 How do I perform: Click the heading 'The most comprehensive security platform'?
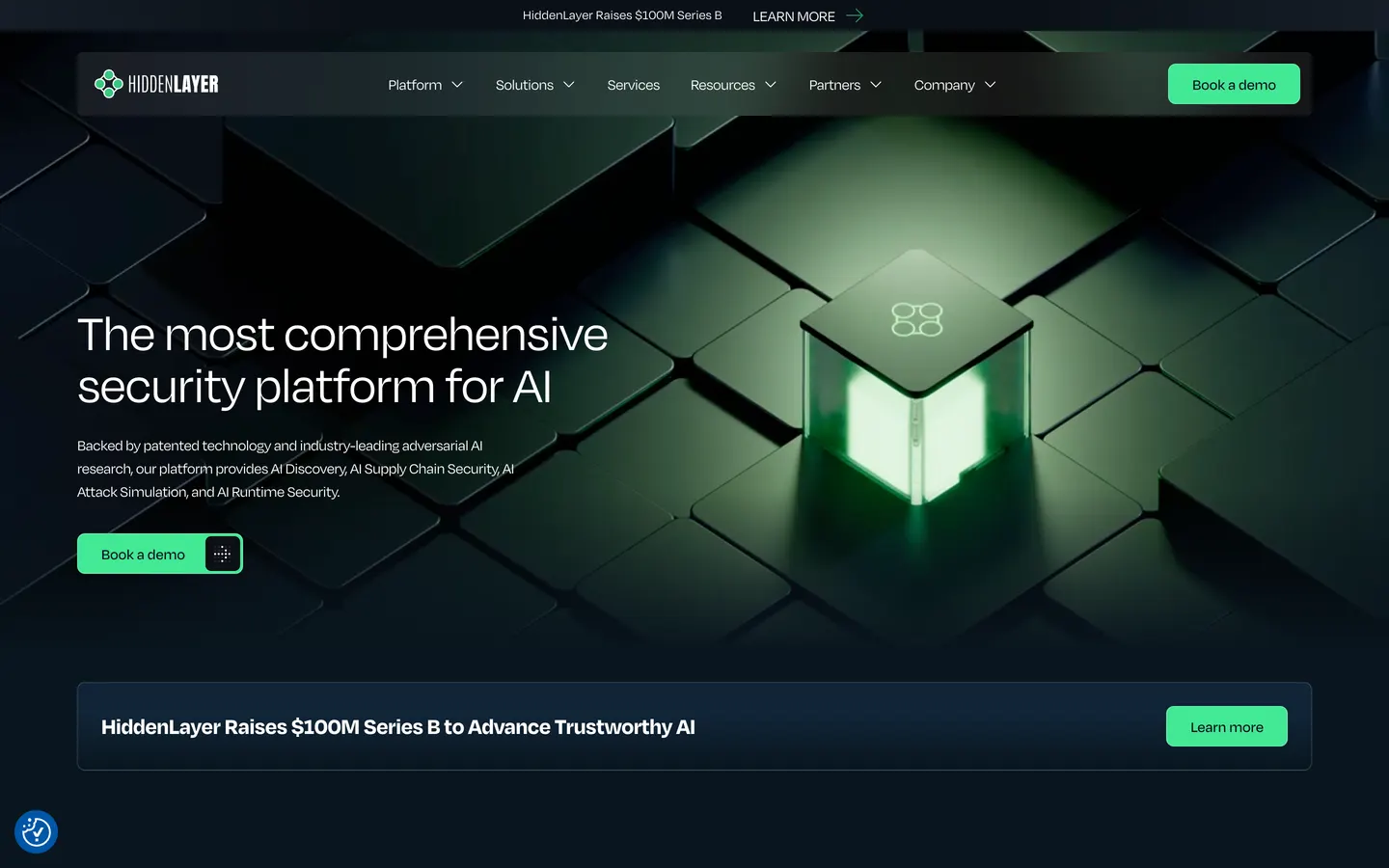click(x=342, y=361)
